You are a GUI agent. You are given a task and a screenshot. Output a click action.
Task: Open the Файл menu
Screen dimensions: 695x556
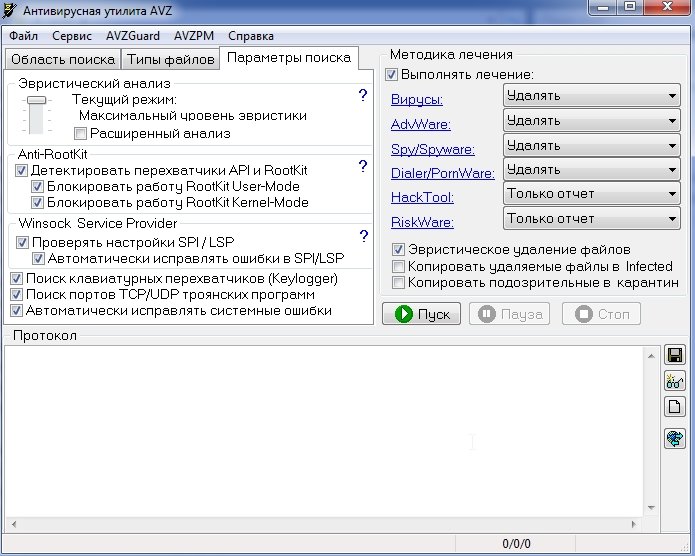[23, 35]
